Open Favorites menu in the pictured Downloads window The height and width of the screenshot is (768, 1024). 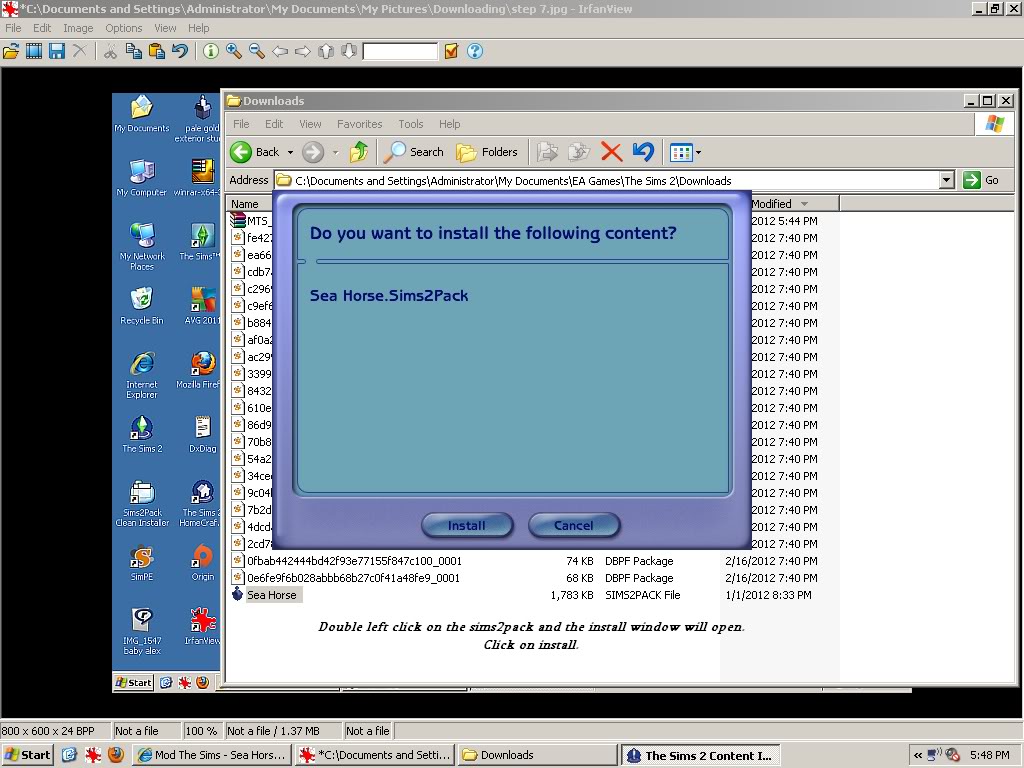coord(360,124)
